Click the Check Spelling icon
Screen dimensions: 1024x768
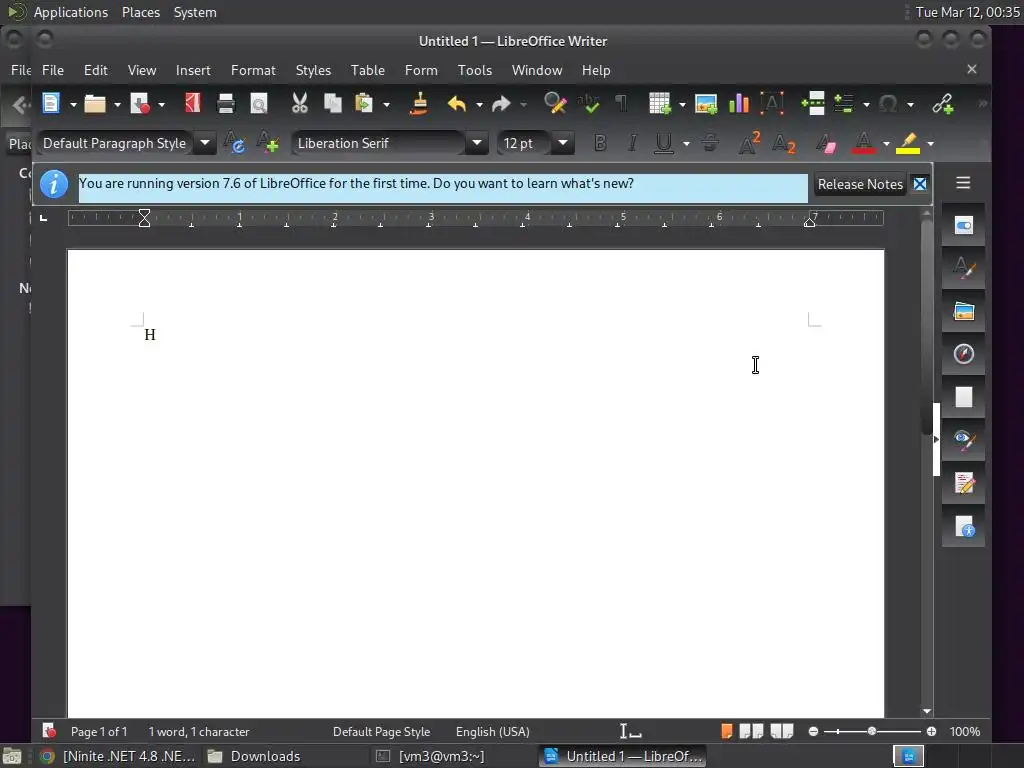coord(588,103)
